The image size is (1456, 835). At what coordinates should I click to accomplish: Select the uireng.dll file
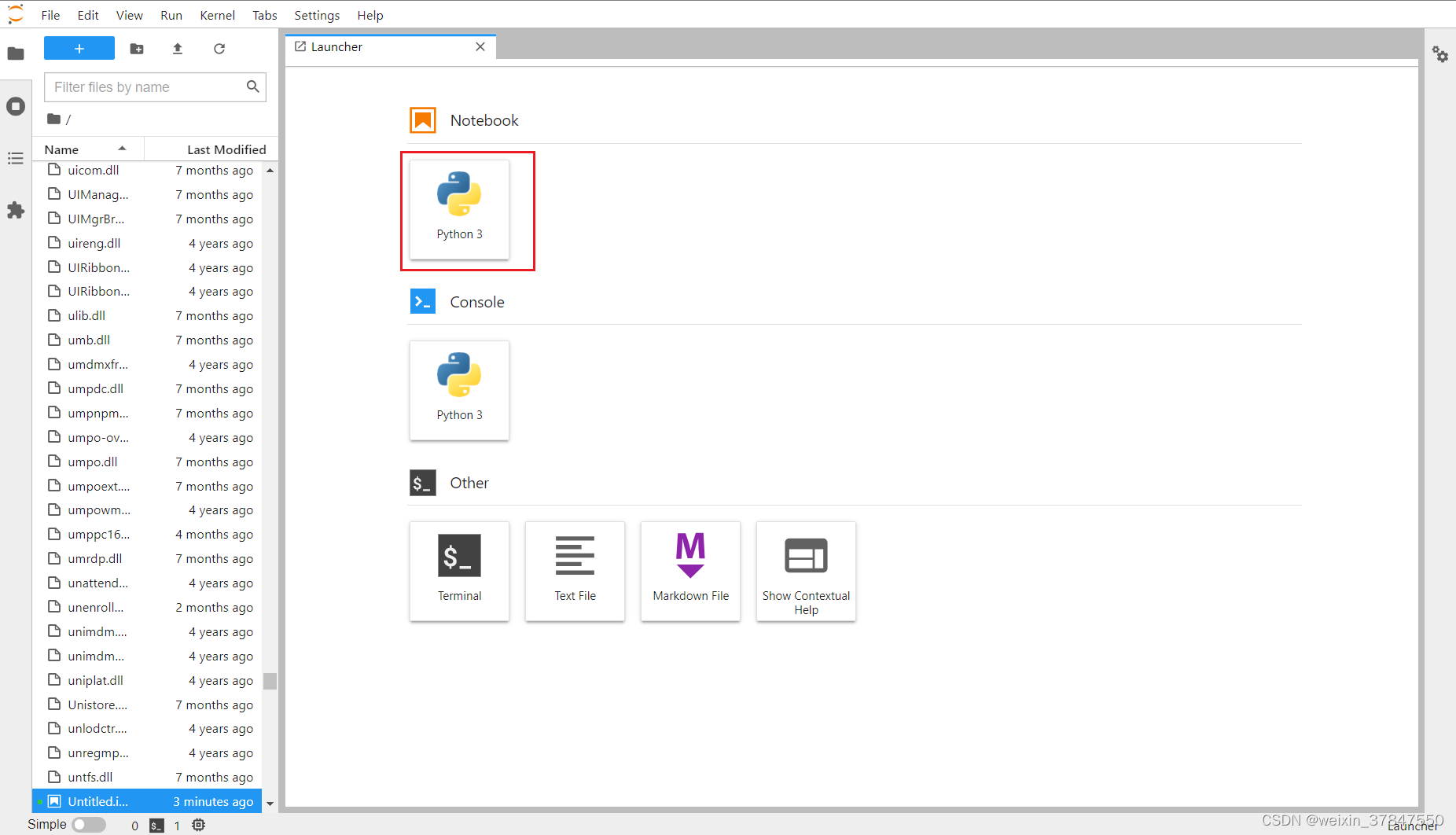pos(147,243)
